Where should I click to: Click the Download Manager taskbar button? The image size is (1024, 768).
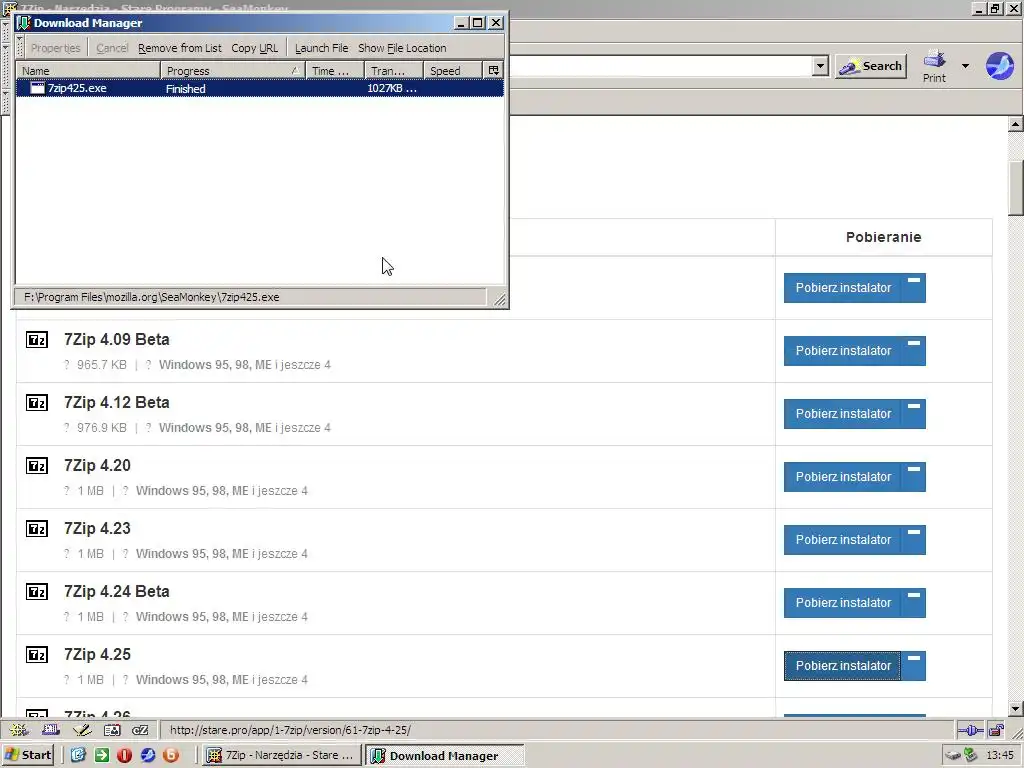pyautogui.click(x=444, y=756)
